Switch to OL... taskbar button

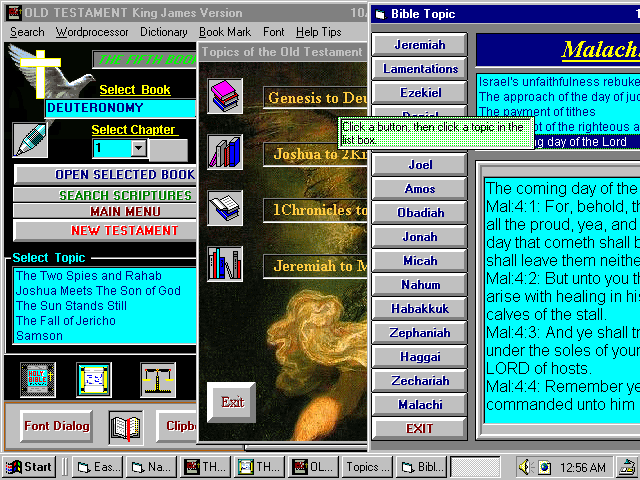point(313,467)
